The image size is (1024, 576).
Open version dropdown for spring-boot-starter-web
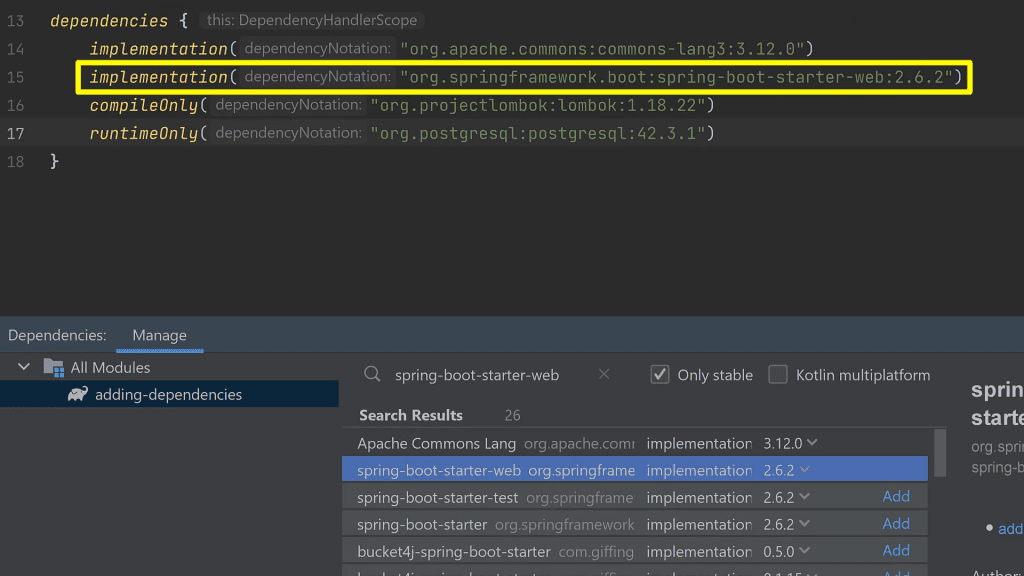(804, 470)
